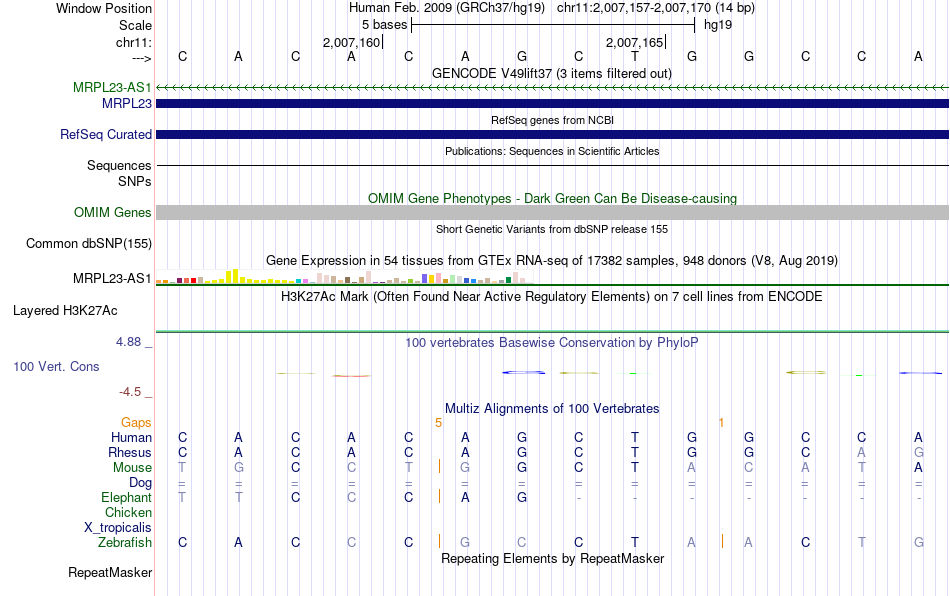Open the RefSeq Curated track label
950x596 pixels.
click(106, 134)
